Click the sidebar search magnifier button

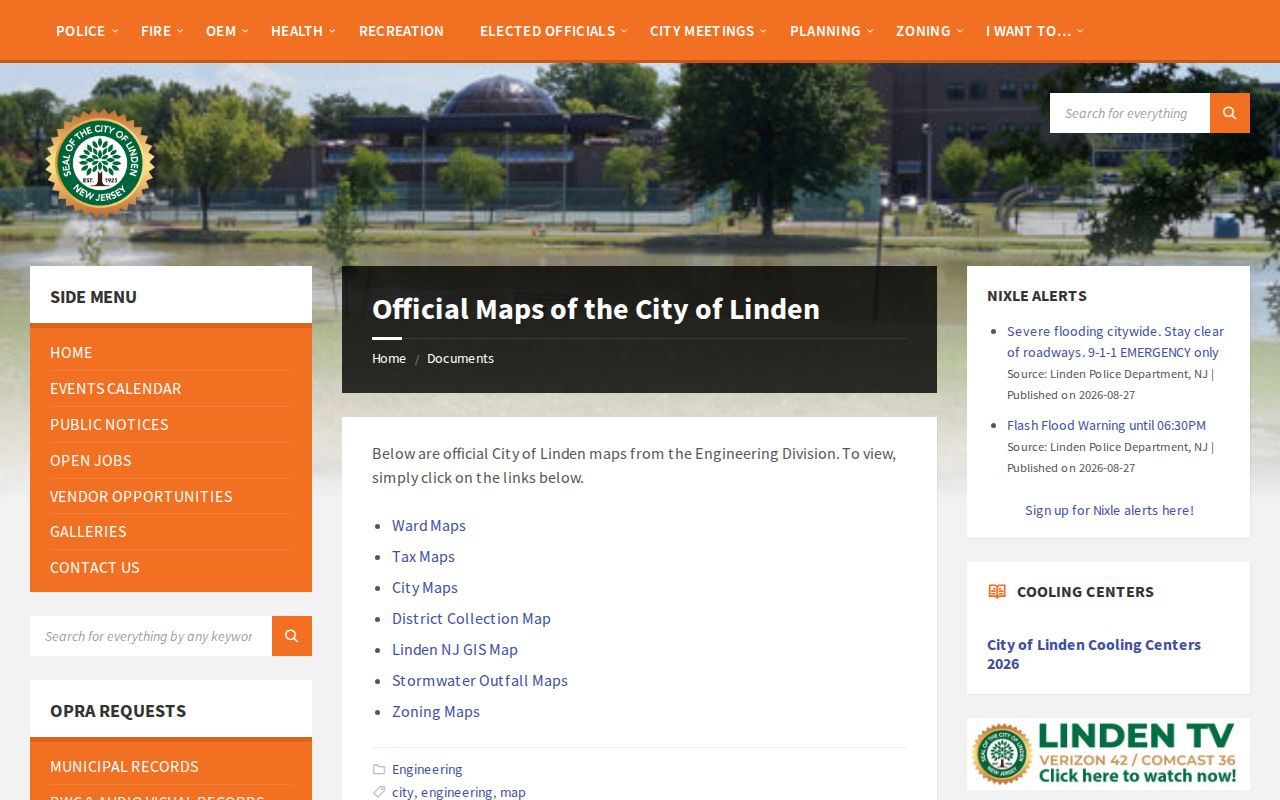coord(292,636)
